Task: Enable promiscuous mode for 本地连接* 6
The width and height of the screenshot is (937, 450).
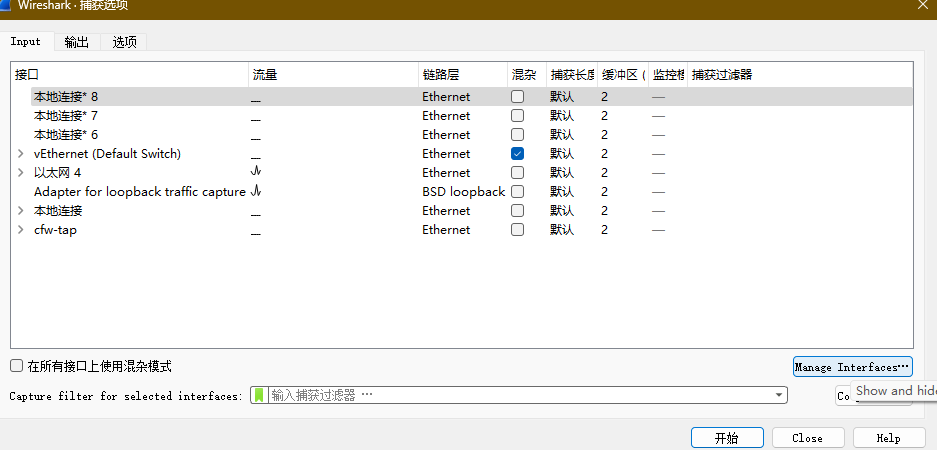Action: pyautogui.click(x=518, y=134)
